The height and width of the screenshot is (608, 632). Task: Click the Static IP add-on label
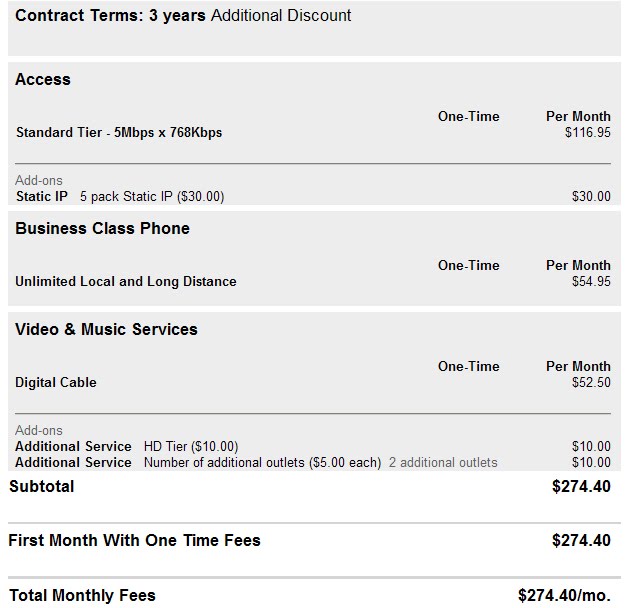[42, 196]
